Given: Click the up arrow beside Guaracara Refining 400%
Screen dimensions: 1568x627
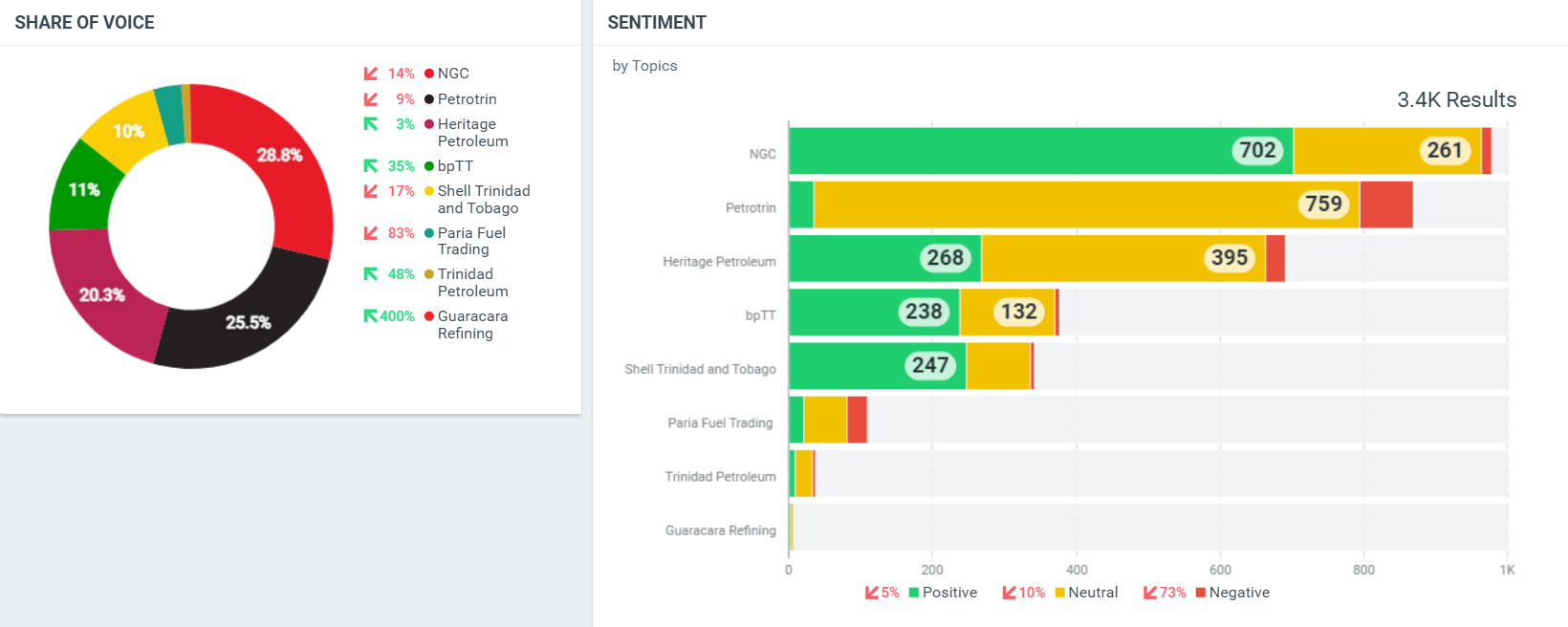Looking at the screenshot, I should [x=370, y=316].
